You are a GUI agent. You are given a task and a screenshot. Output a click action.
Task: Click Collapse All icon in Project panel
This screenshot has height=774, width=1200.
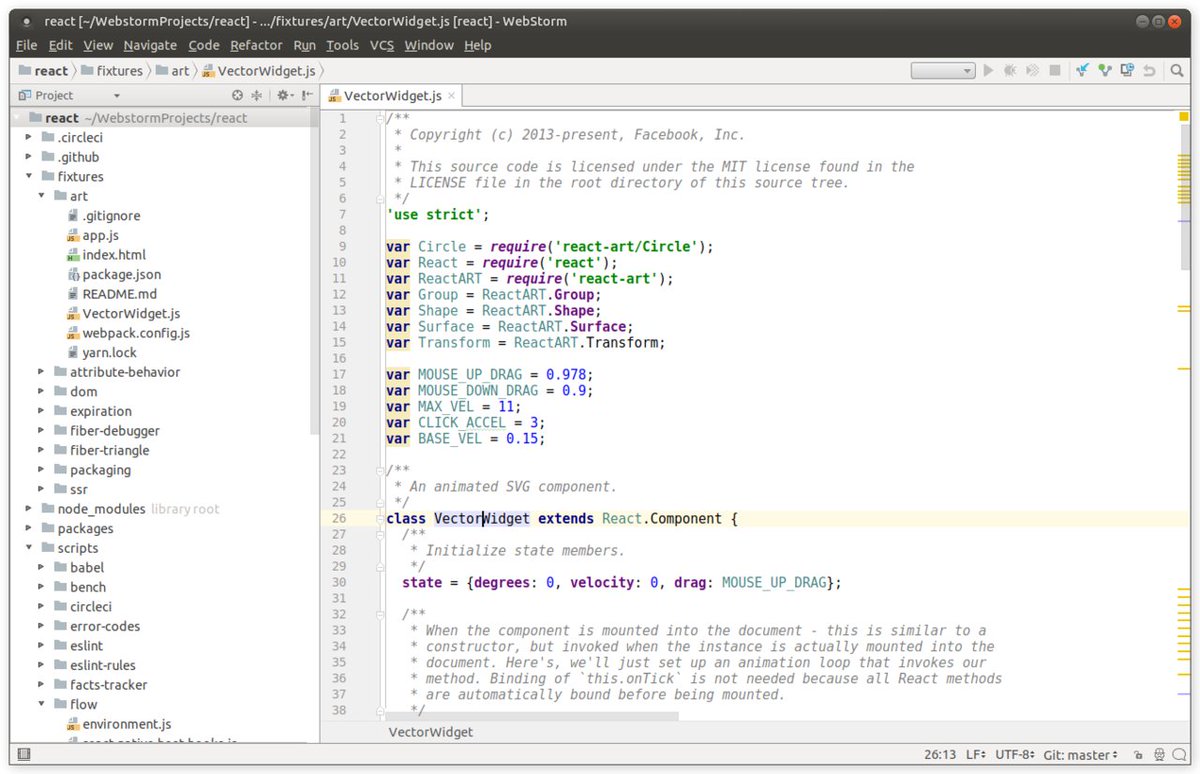[256, 96]
